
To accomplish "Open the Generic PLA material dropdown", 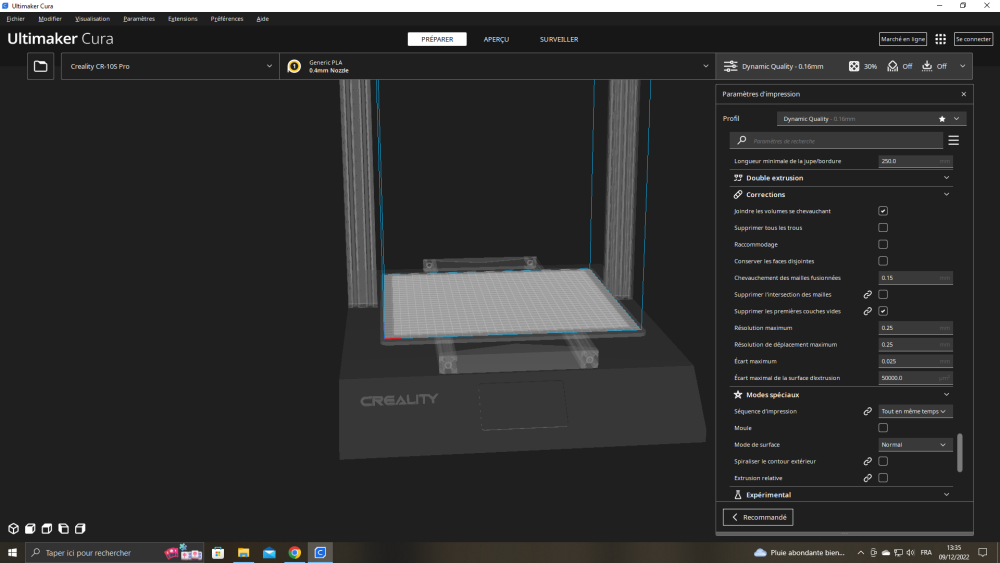I will (x=497, y=66).
